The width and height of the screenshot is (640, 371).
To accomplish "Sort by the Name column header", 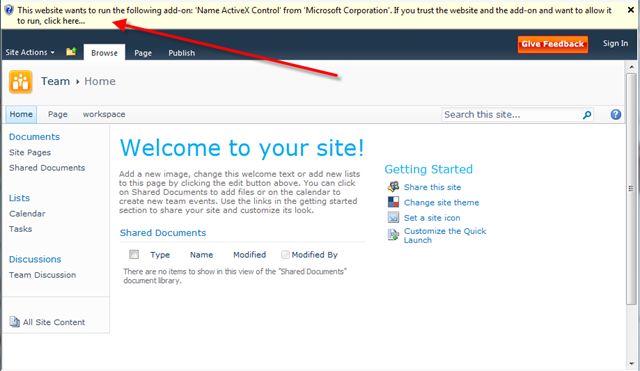I will 201,255.
